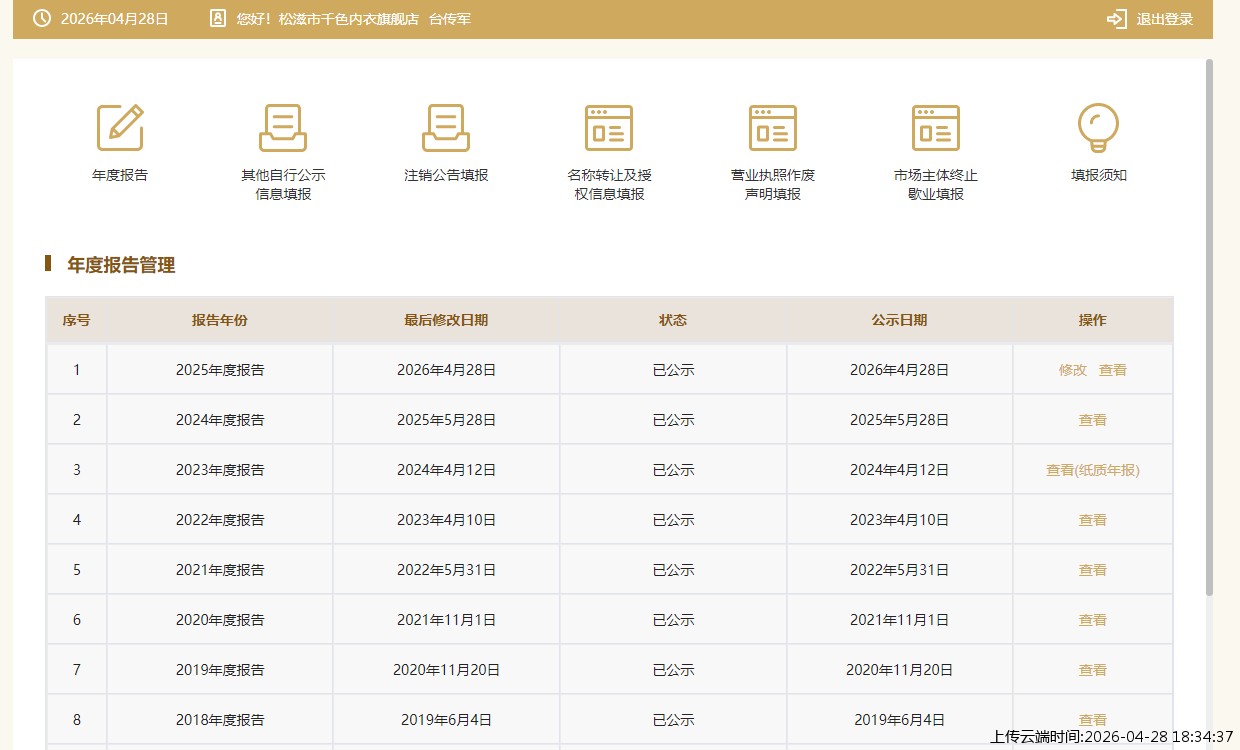Click the user profile icon beside 您好
This screenshot has height=750, width=1240.
click(x=218, y=19)
